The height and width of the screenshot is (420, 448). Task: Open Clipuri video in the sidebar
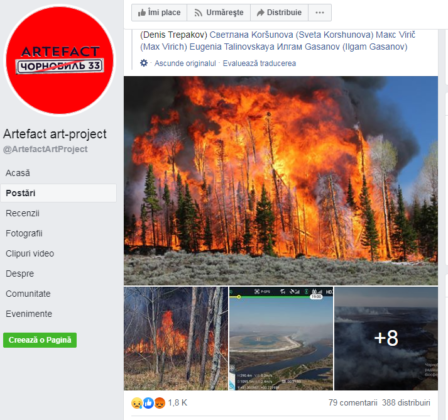click(x=30, y=254)
